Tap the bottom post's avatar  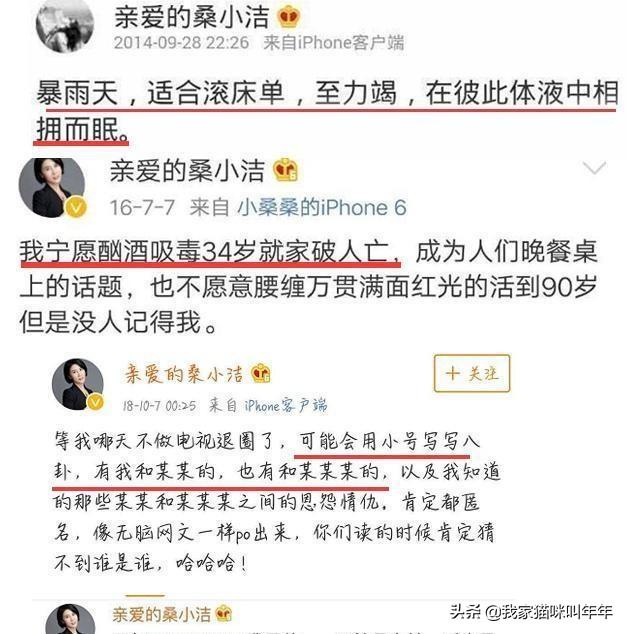70,619
